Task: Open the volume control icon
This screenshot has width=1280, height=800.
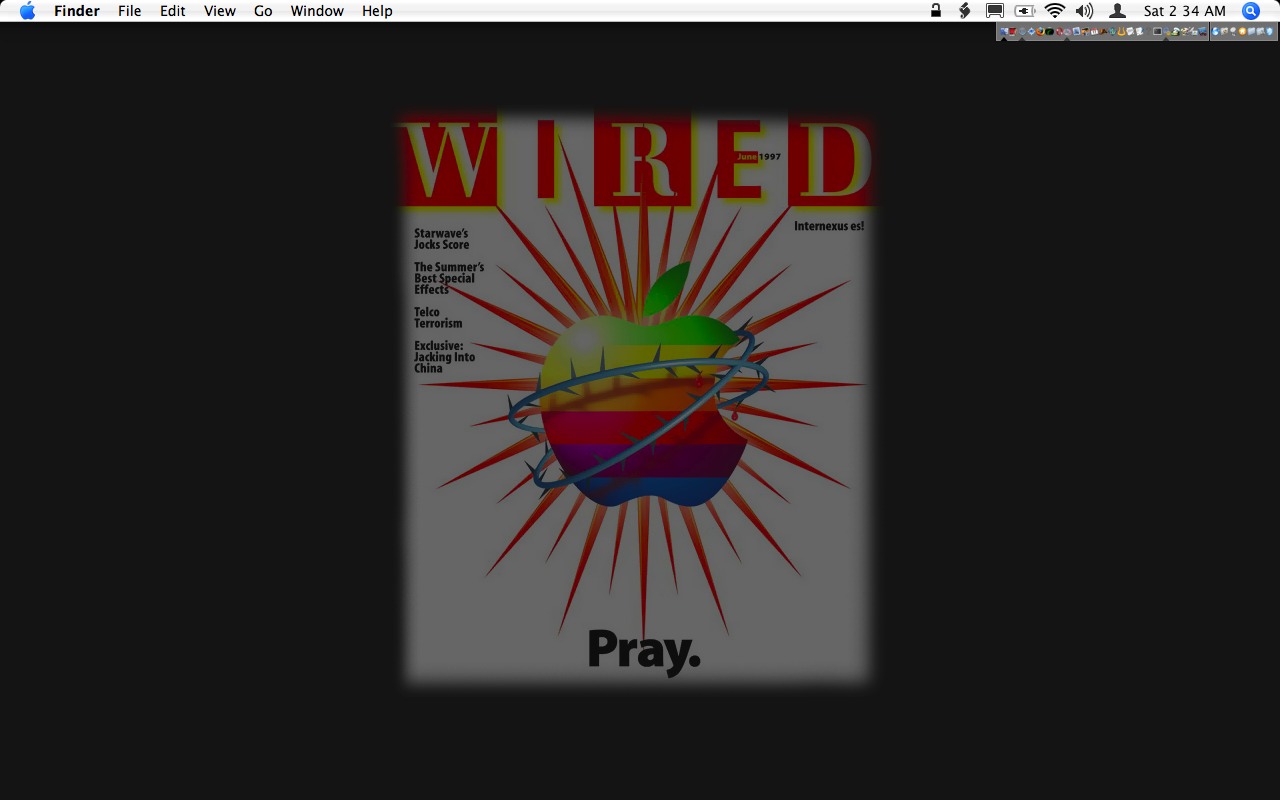Action: 1085,11
